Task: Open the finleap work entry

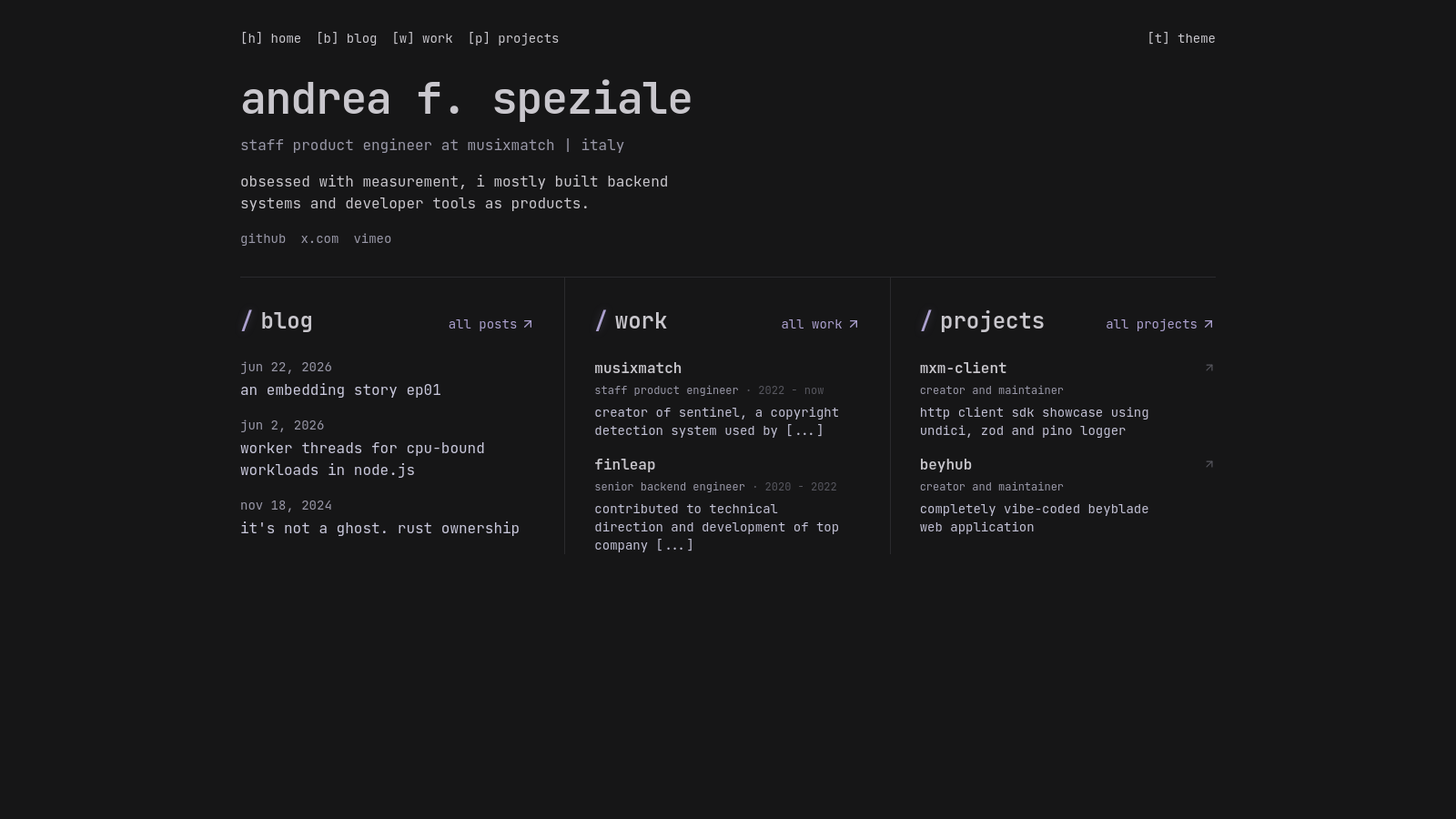Action: (625, 465)
